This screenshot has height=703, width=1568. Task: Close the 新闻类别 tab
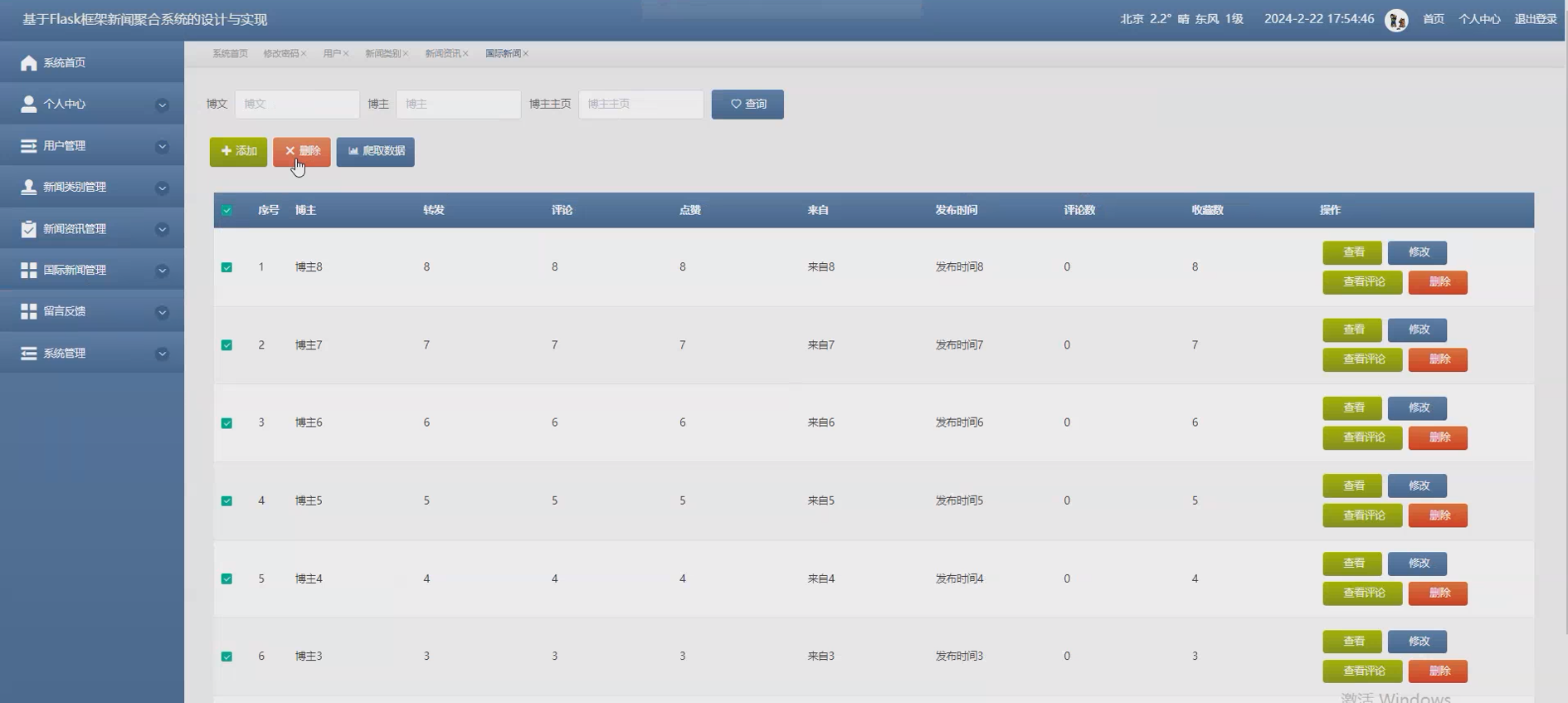(x=406, y=54)
